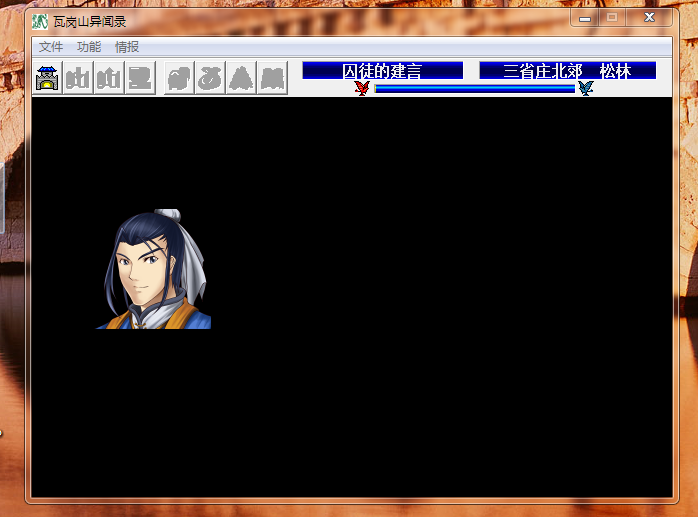This screenshot has width=698, height=517.
Task: Click the greyed scroll icon with up arrow
Action: click(x=109, y=78)
